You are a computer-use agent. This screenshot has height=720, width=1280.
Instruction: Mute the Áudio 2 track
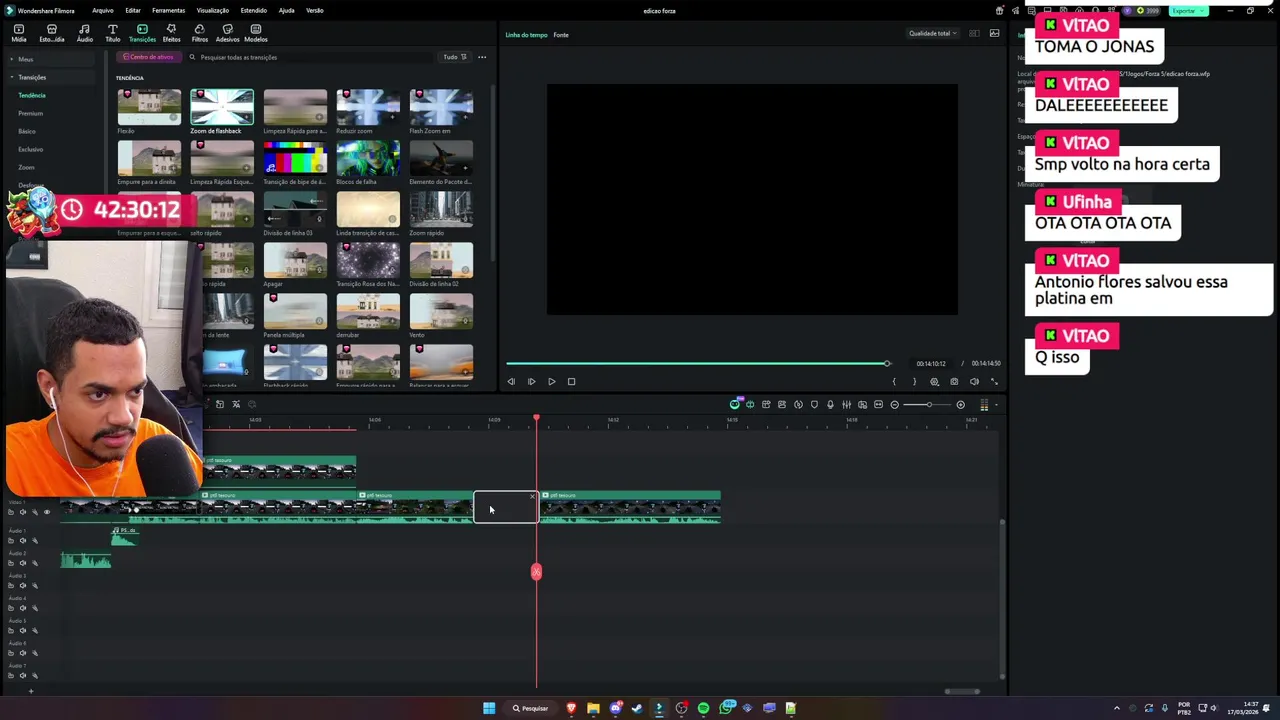click(x=23, y=563)
